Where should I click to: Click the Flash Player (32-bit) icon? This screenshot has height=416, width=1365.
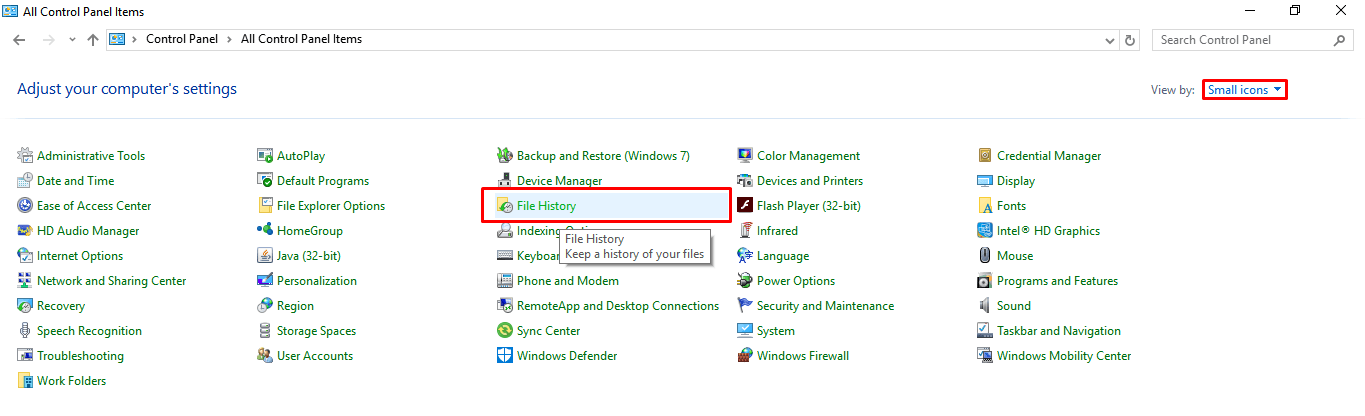[745, 206]
